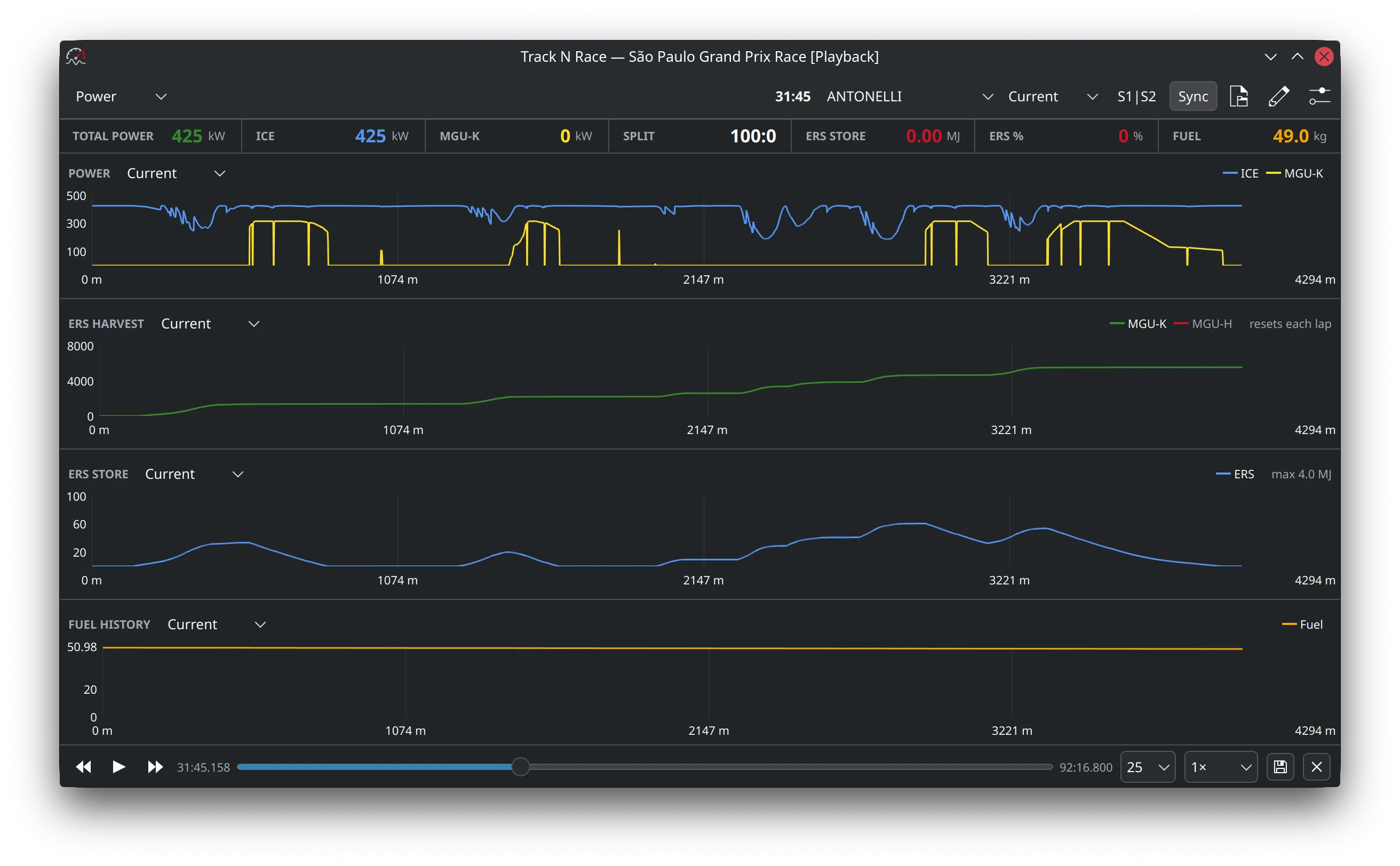Open the sliders settings icon
This screenshot has width=1400, height=866.
click(1319, 96)
